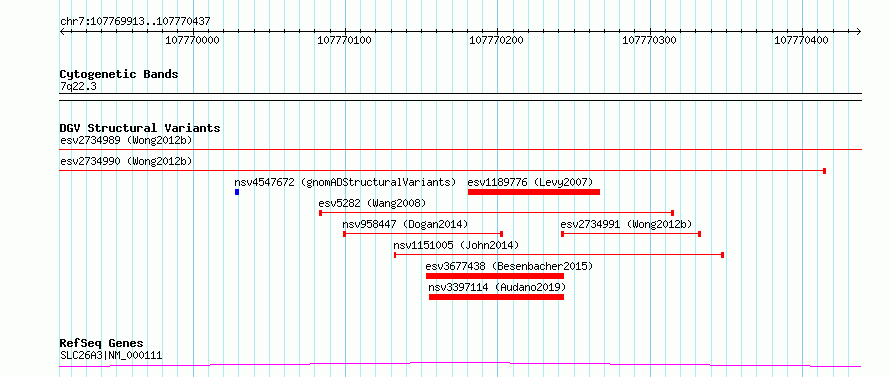
Task: Click the RefSeq Genes track heading
Action: [x=102, y=344]
